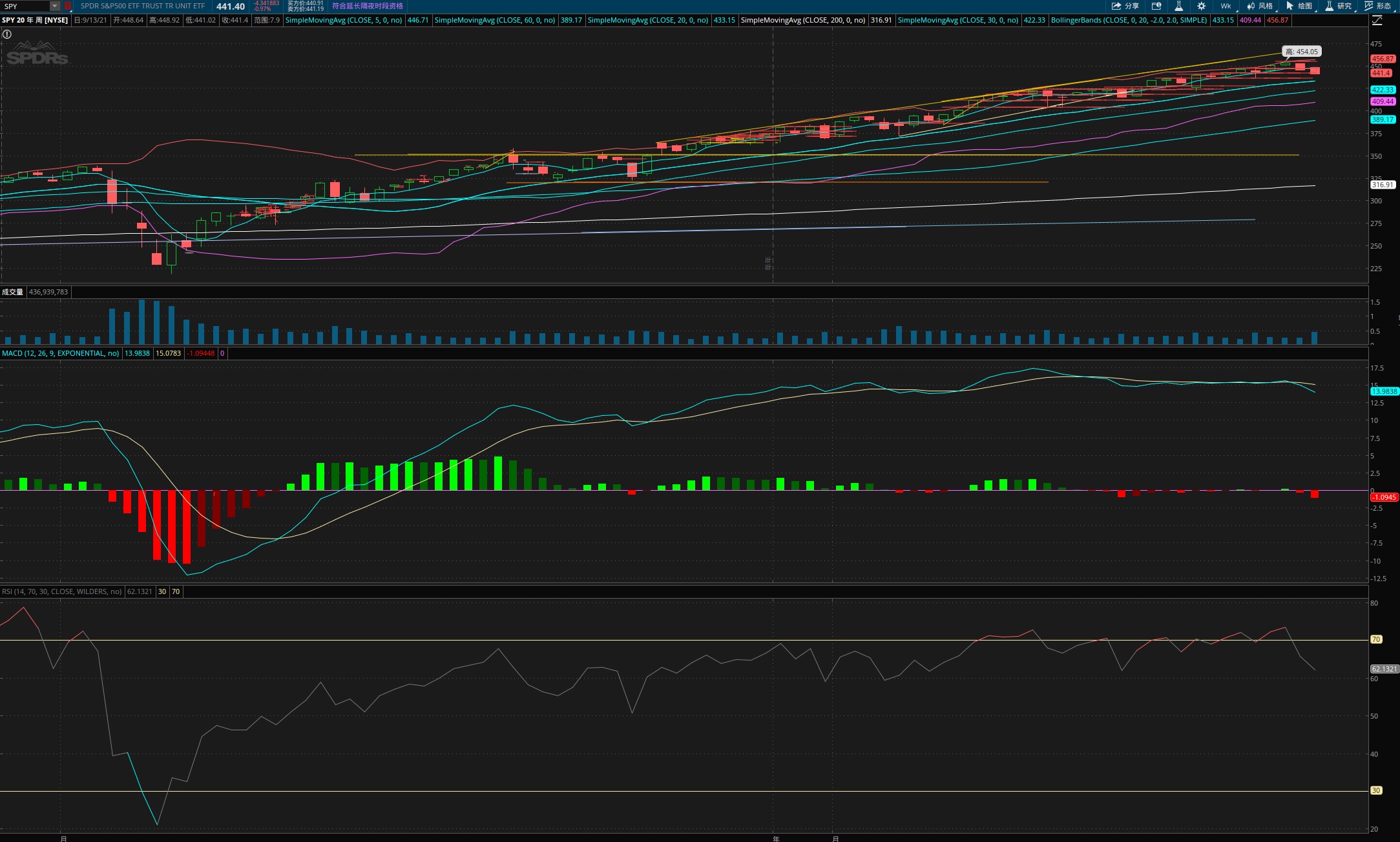The height and width of the screenshot is (842, 1400).
Task: Click the red link indicator beside SPY
Action: coord(67,6)
